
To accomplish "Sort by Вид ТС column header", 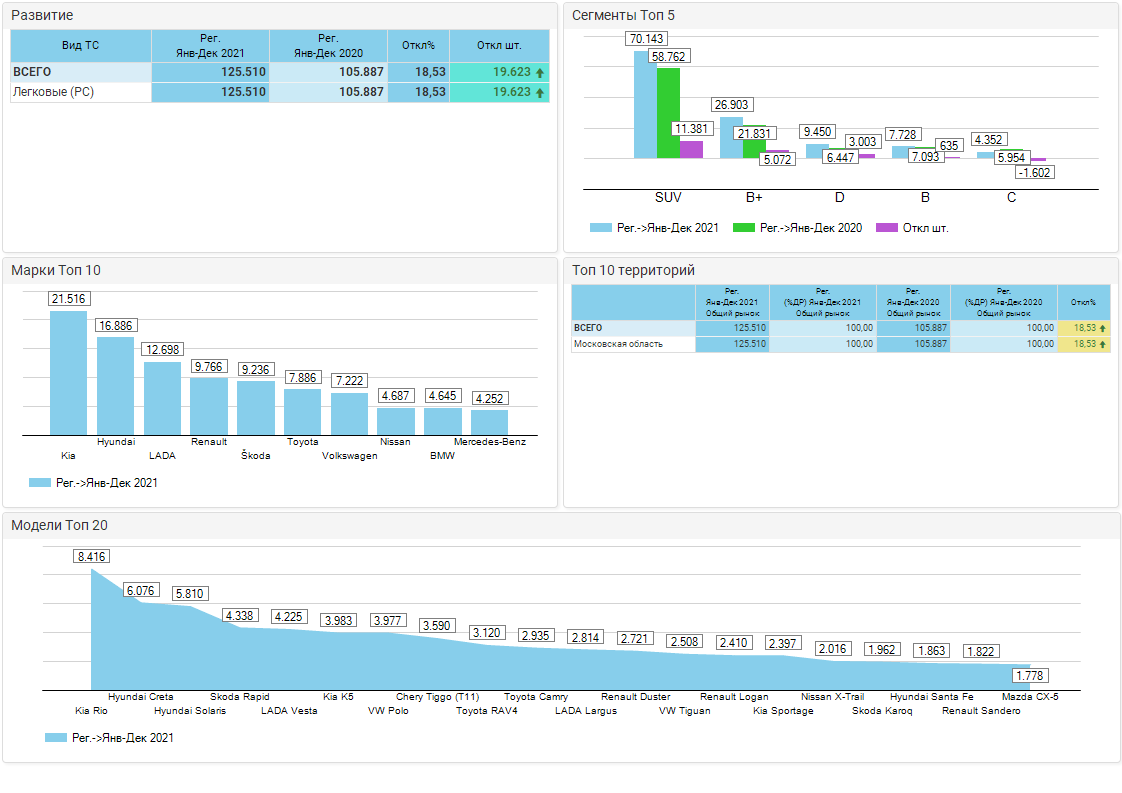I will (x=80, y=46).
